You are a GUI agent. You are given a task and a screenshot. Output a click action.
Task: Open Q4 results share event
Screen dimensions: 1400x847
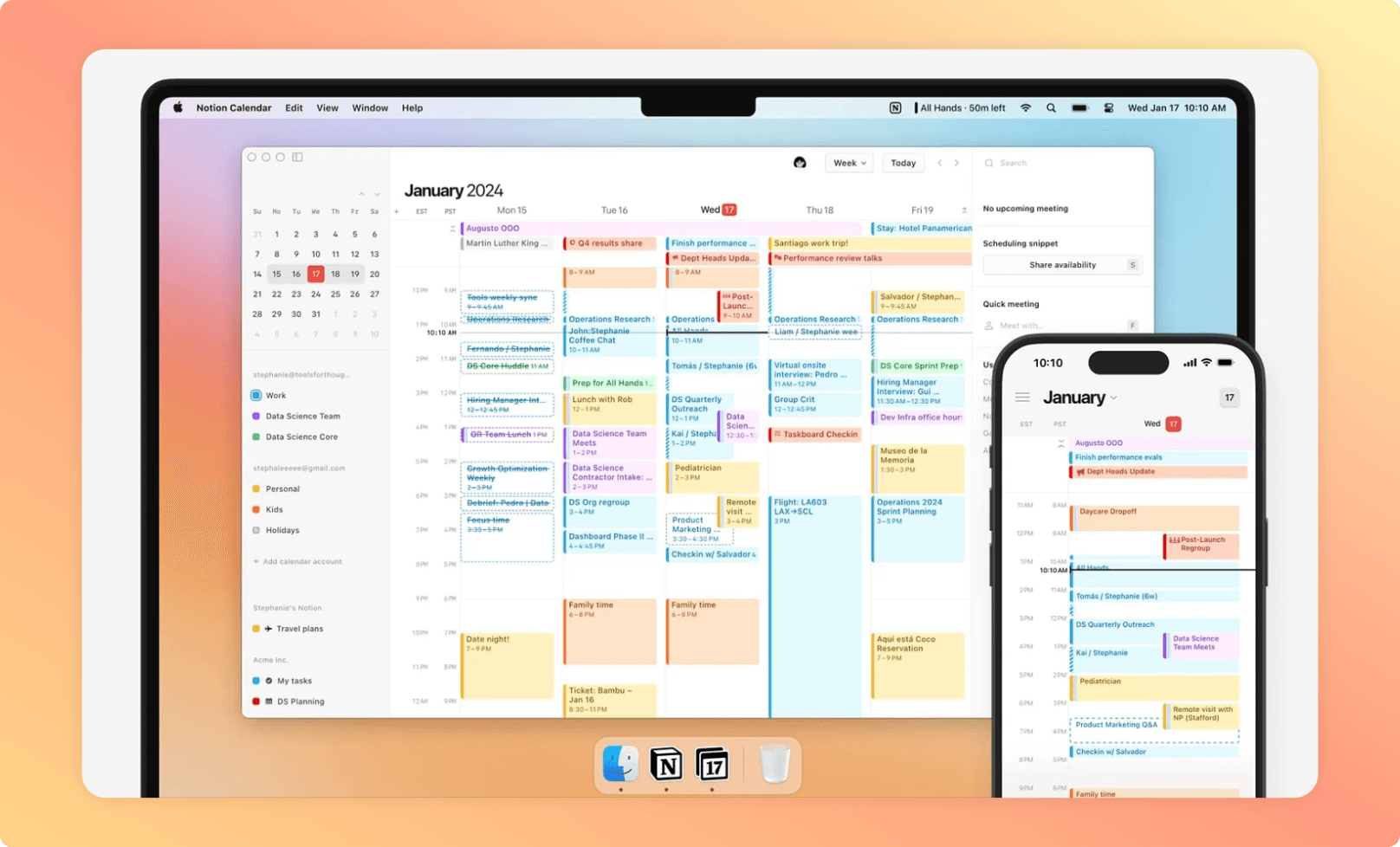[610, 243]
